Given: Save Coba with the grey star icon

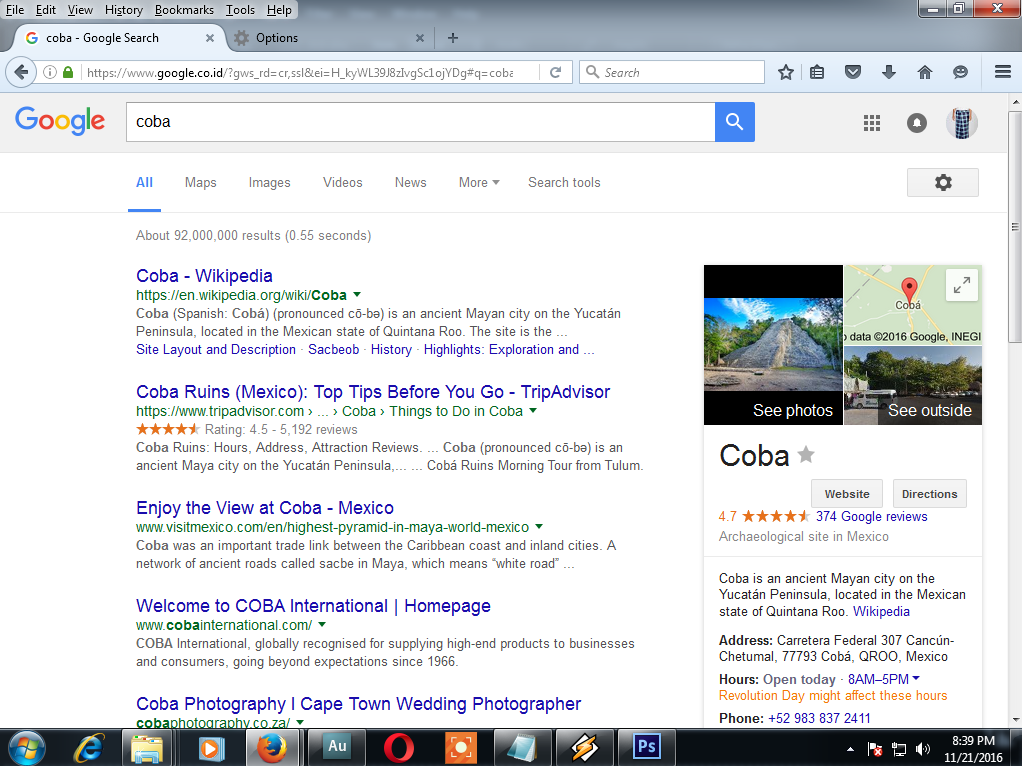Looking at the screenshot, I should 806,454.
